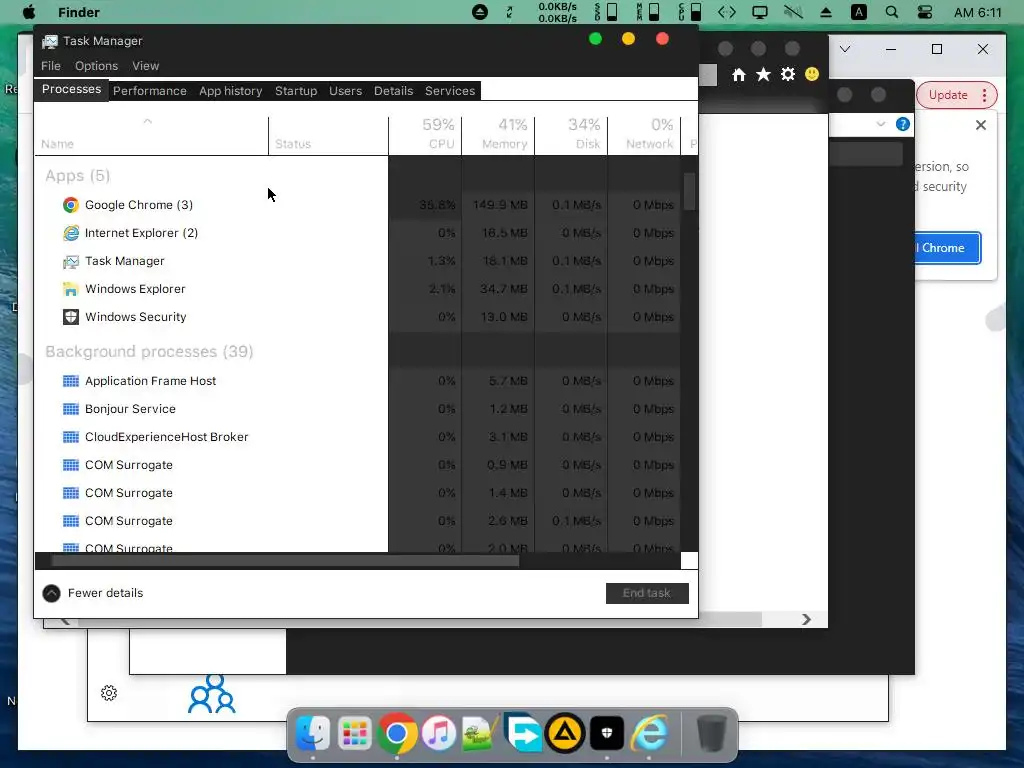Select the Internet Explorer (2) process row

(x=358, y=233)
